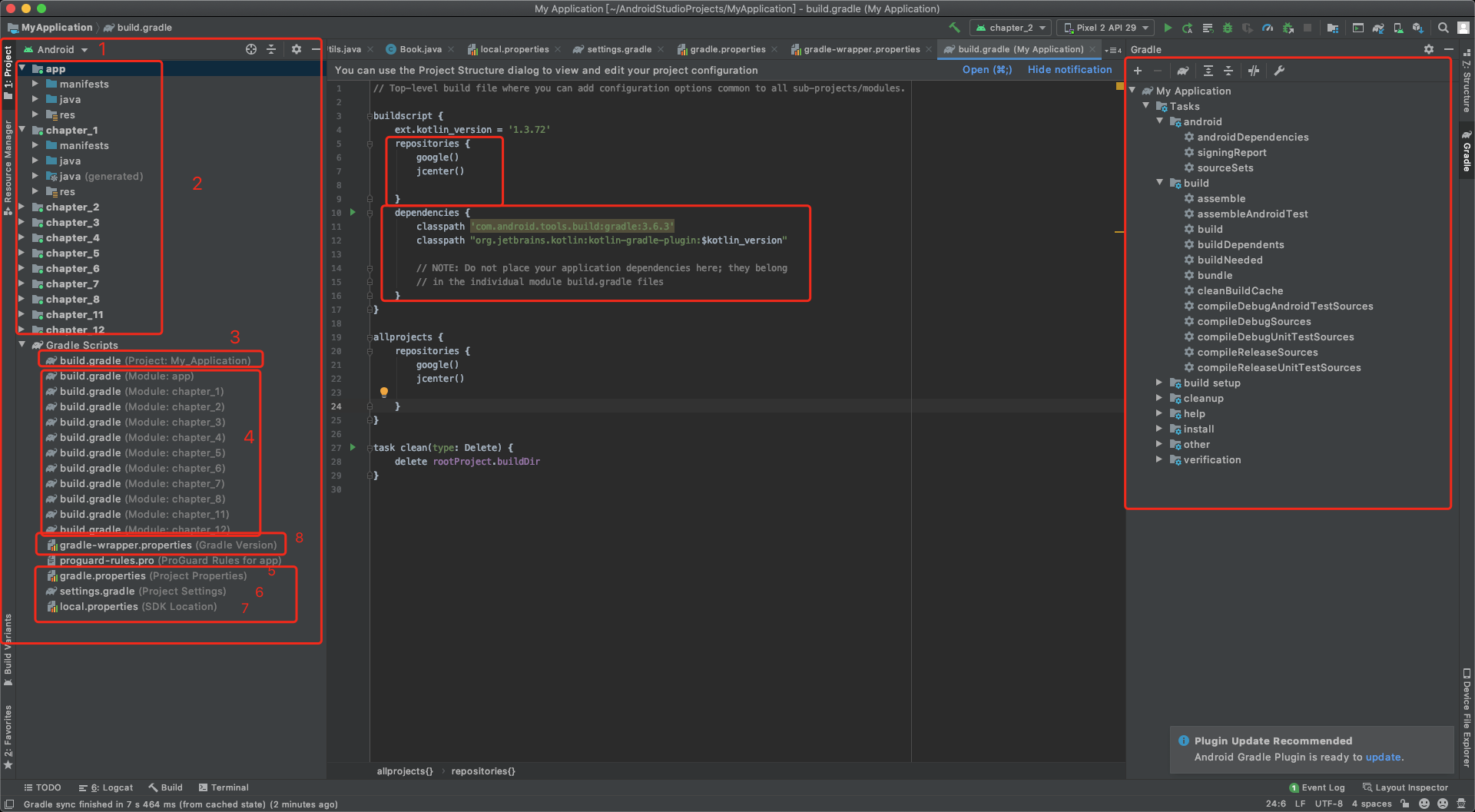Open the SDK Manager icon
Image resolution: width=1475 pixels, height=812 pixels.
pos(1418,28)
